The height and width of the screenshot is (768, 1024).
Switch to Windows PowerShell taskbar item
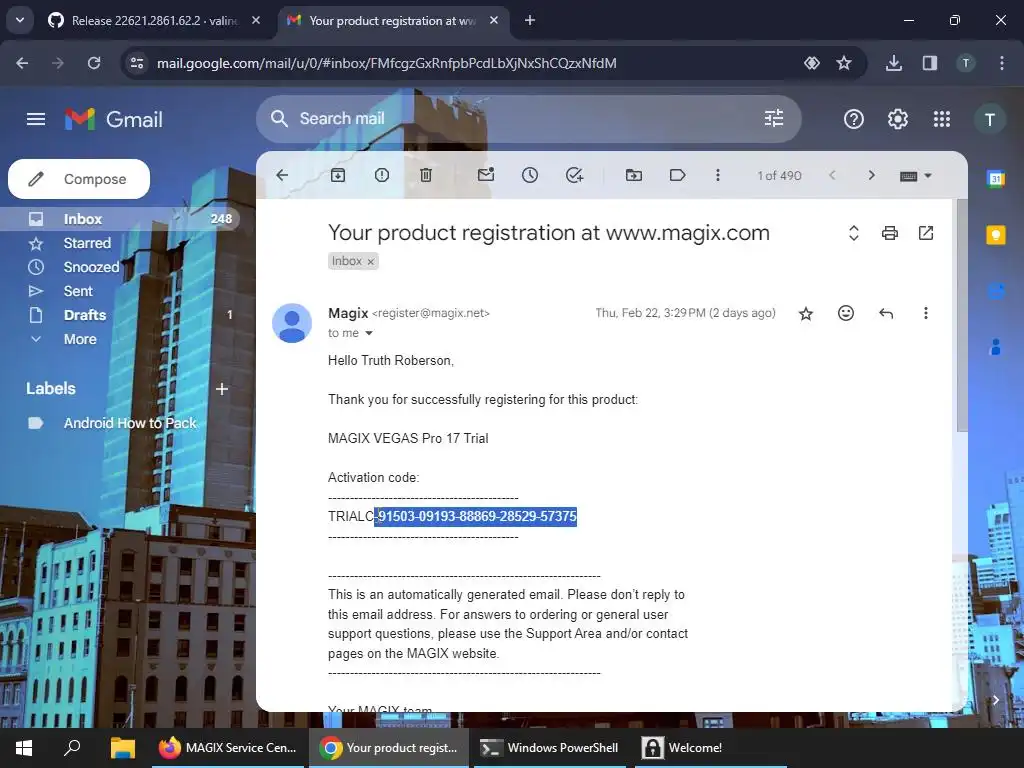coord(549,748)
